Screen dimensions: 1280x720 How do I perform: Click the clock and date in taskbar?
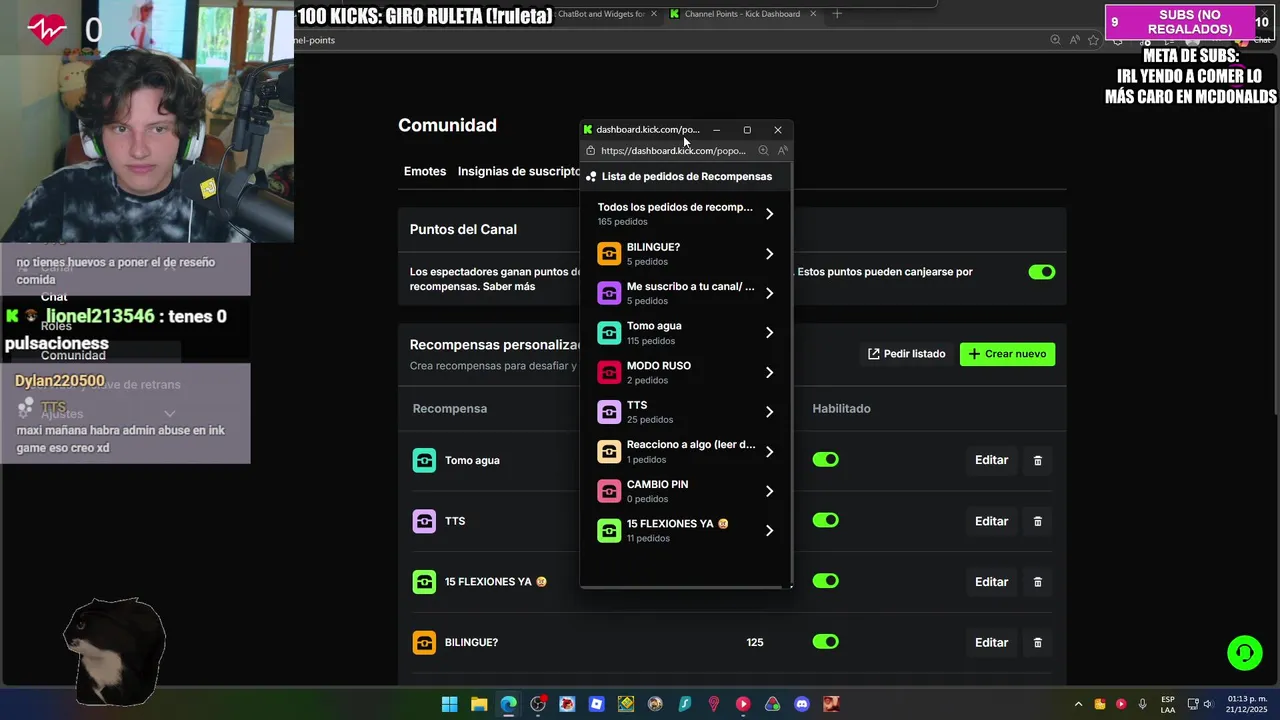pyautogui.click(x=1247, y=704)
